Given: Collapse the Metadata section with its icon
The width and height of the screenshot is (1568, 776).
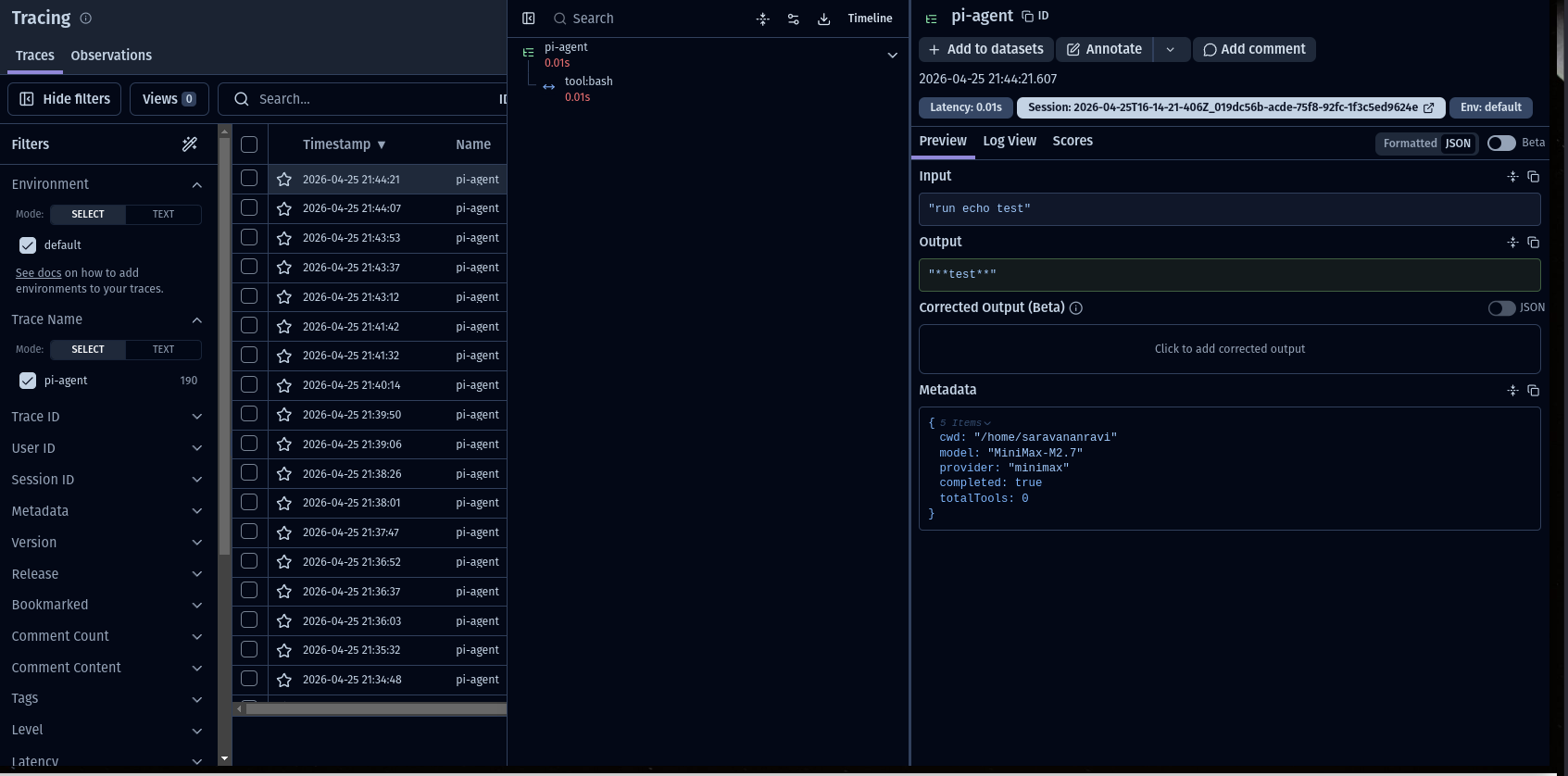Looking at the screenshot, I should [1513, 390].
